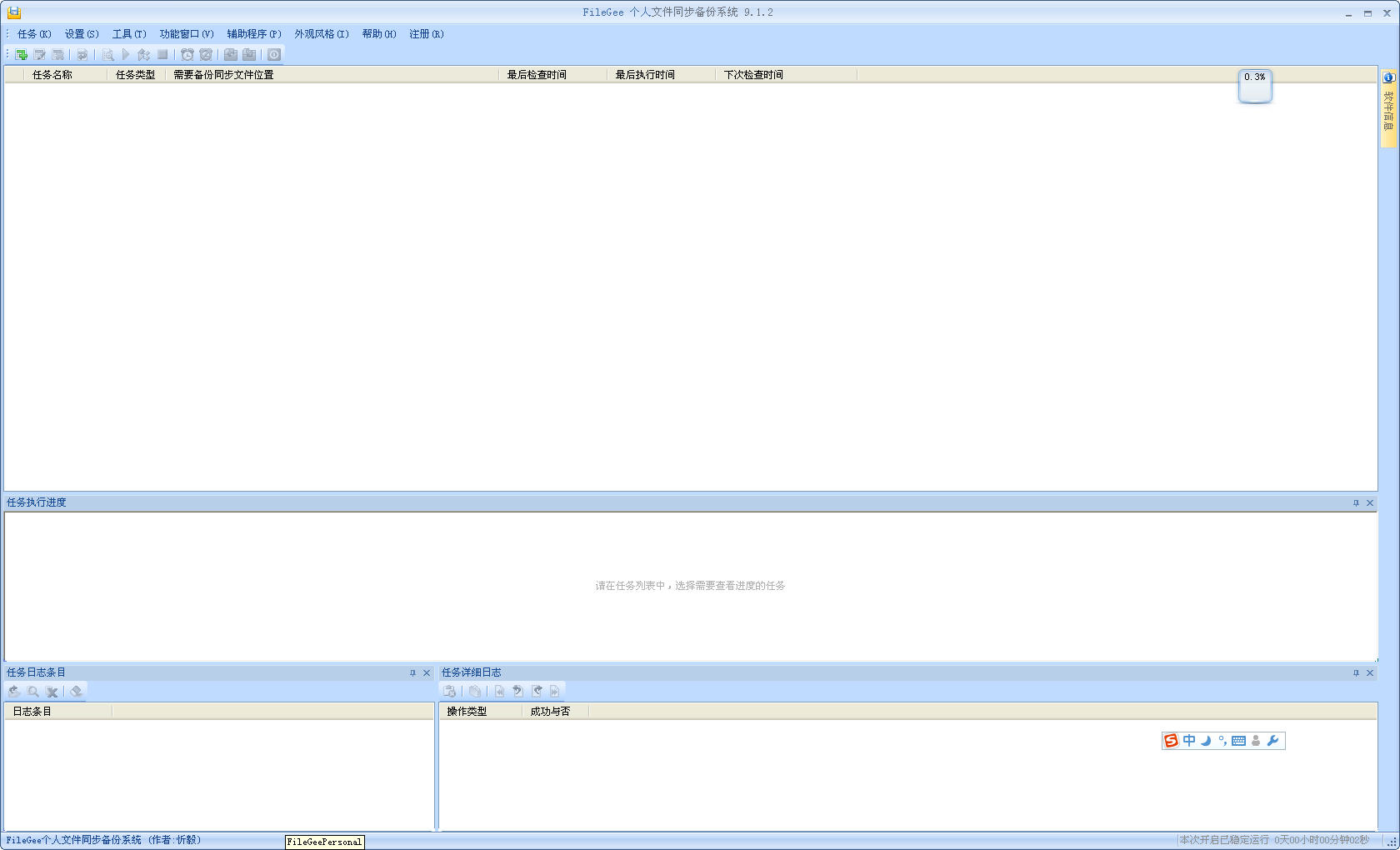Screen dimensions: 1400x850
Task: Open the 任务(K) menu
Action: click(34, 34)
